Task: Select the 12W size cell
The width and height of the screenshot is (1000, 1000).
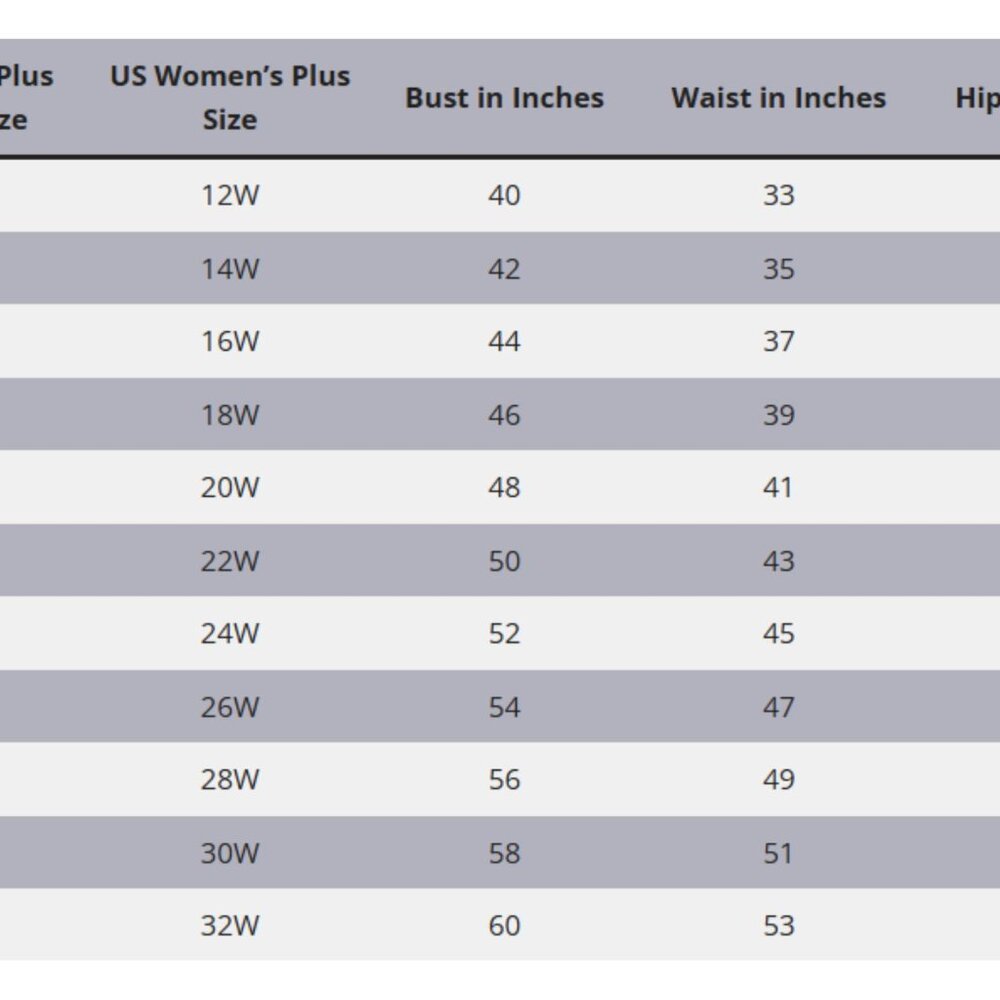Action: pyautogui.click(x=230, y=195)
